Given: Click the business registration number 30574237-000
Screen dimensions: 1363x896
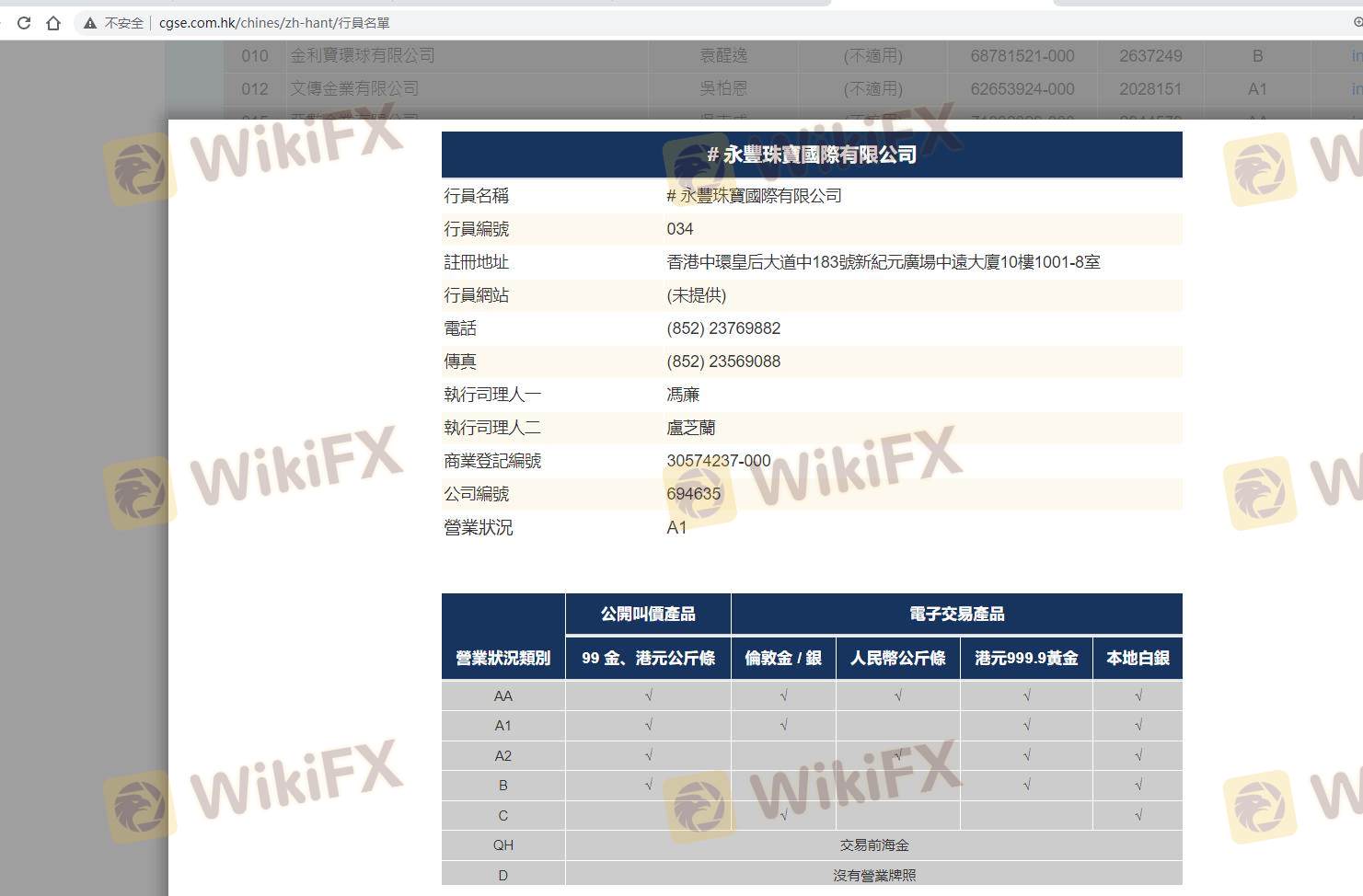Looking at the screenshot, I should click(718, 461).
